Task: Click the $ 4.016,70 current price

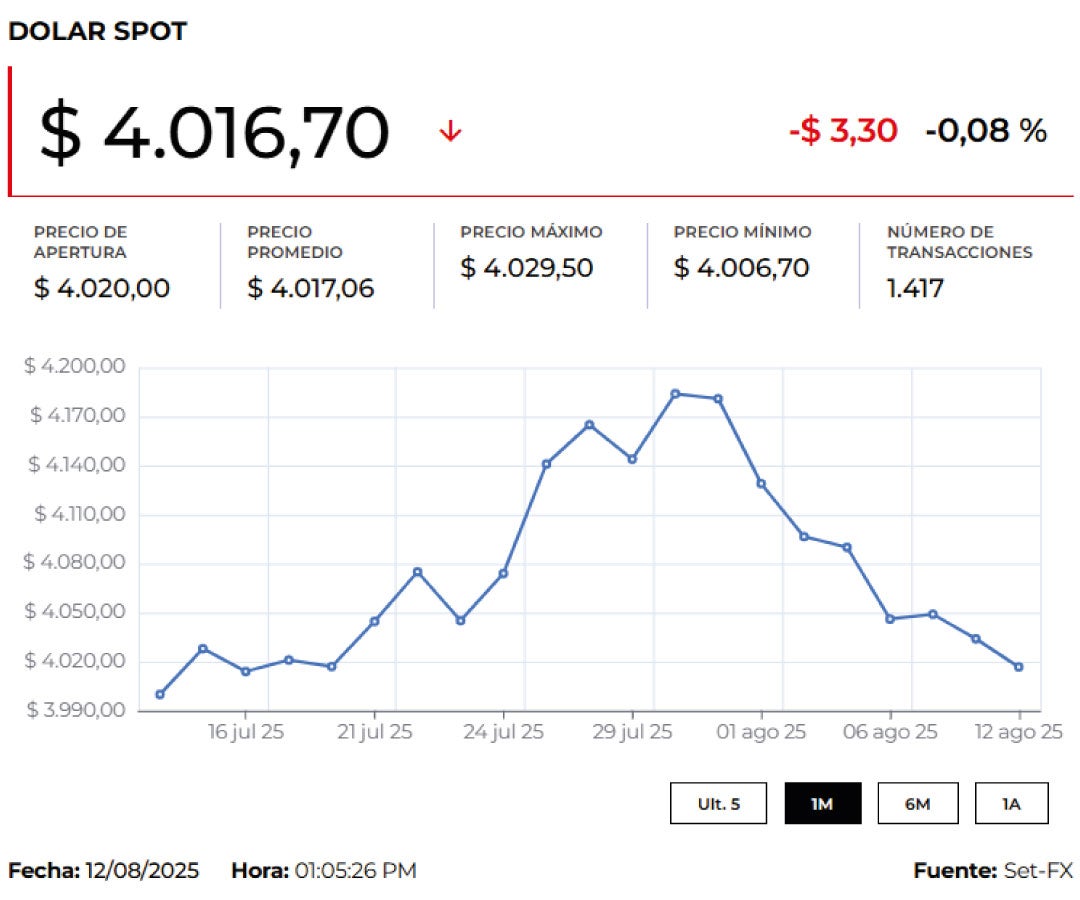Action: tap(214, 133)
